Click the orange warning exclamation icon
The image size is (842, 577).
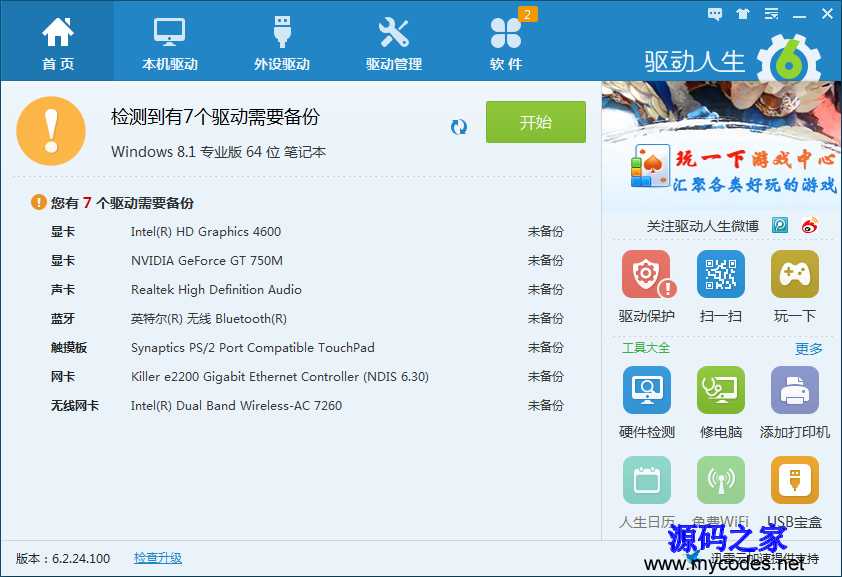51,131
